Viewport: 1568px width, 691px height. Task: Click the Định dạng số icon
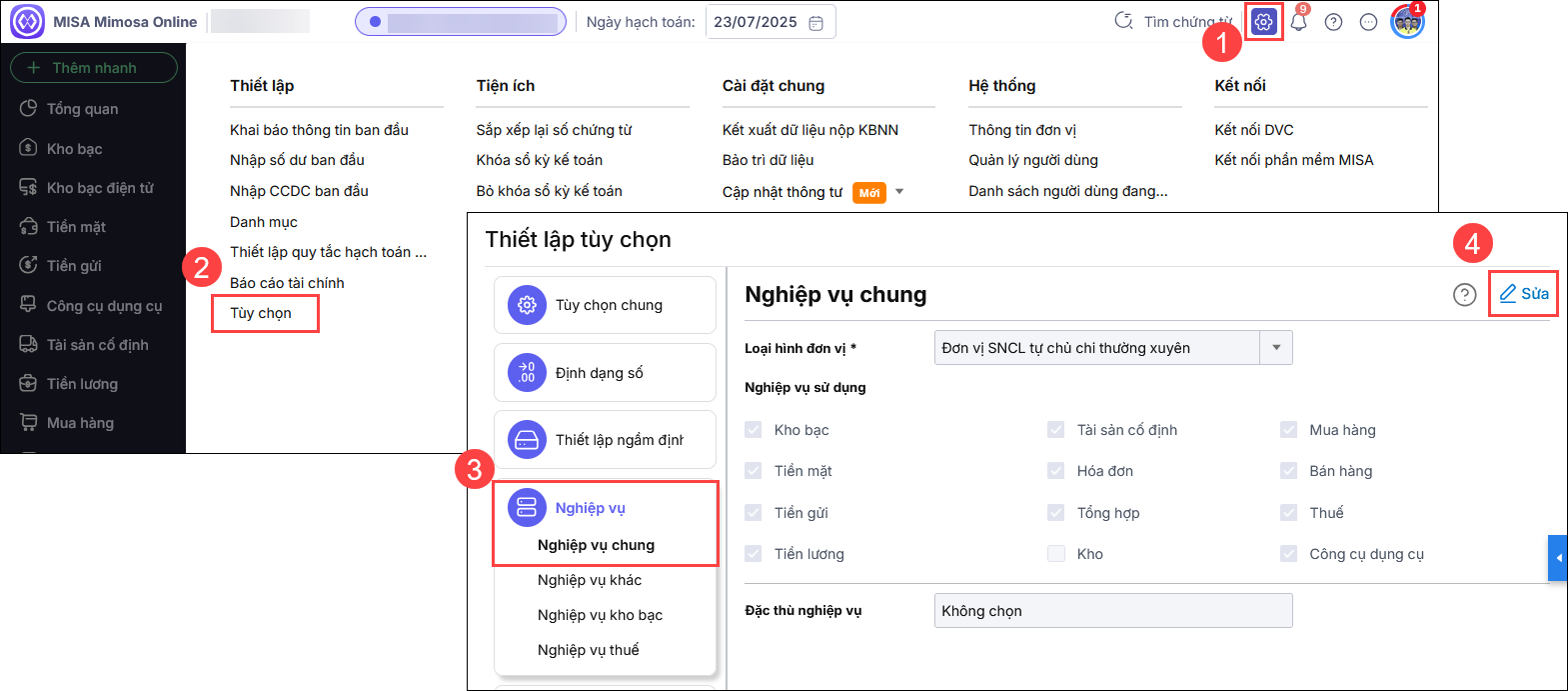(x=527, y=373)
